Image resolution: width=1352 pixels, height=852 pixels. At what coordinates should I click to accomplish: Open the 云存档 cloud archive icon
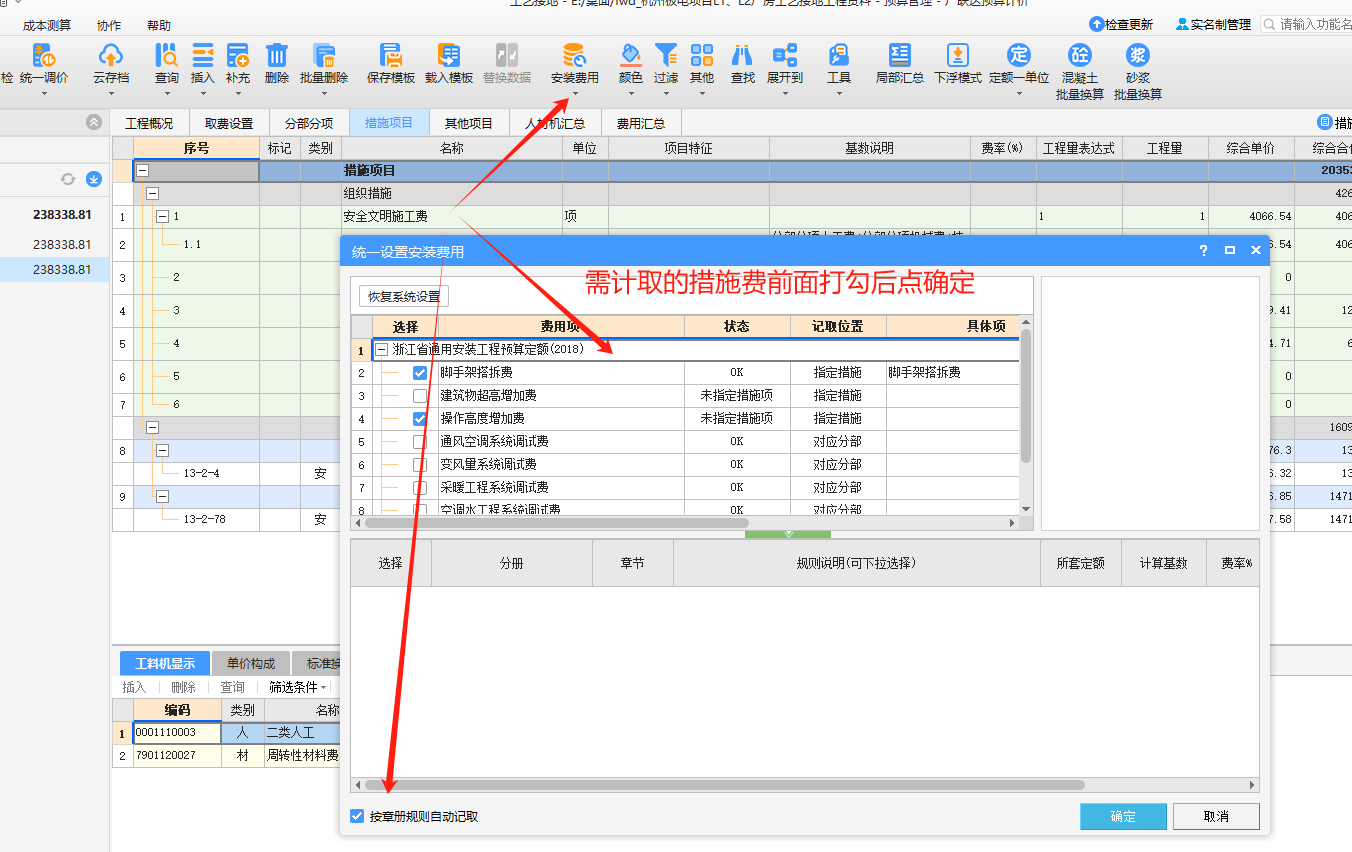click(x=111, y=56)
